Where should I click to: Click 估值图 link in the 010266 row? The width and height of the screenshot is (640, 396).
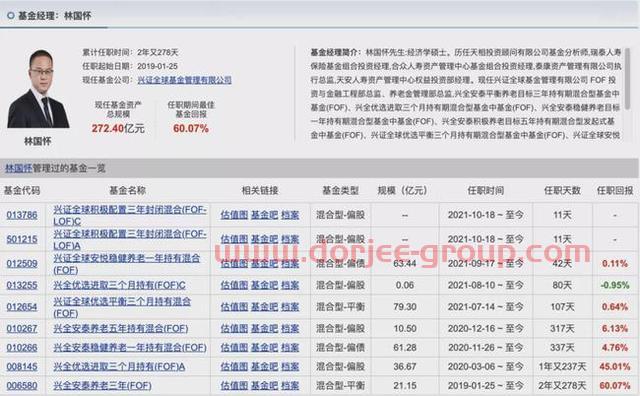234,347
